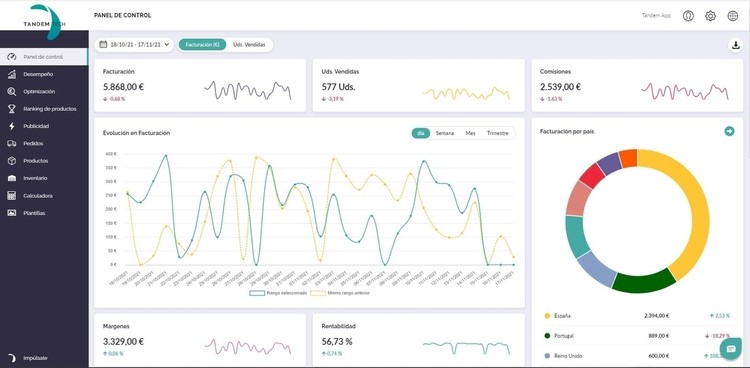Click Impúlsate link at sidebar bottom
750x368 pixels.
35,358
